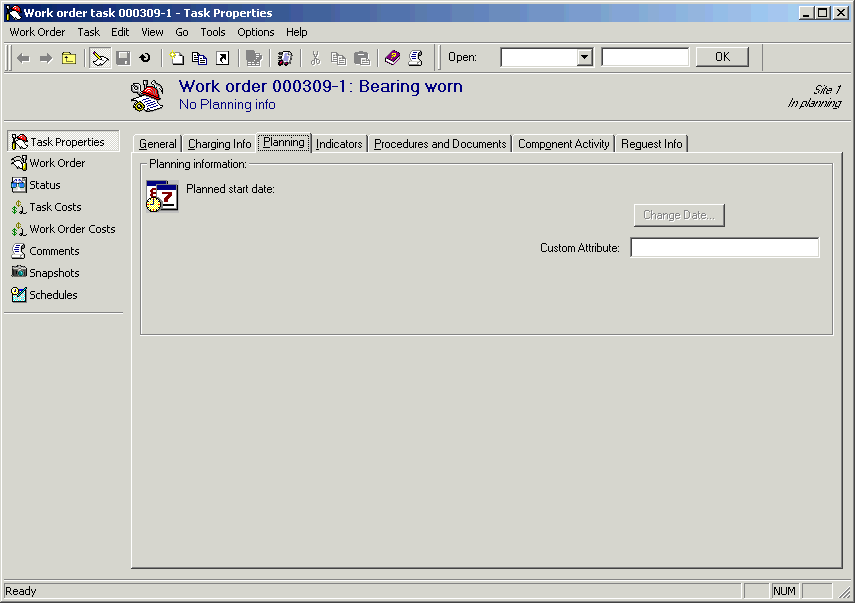855x603 pixels.
Task: Click the forklift warehouse toolbar icon
Action: (x=285, y=58)
